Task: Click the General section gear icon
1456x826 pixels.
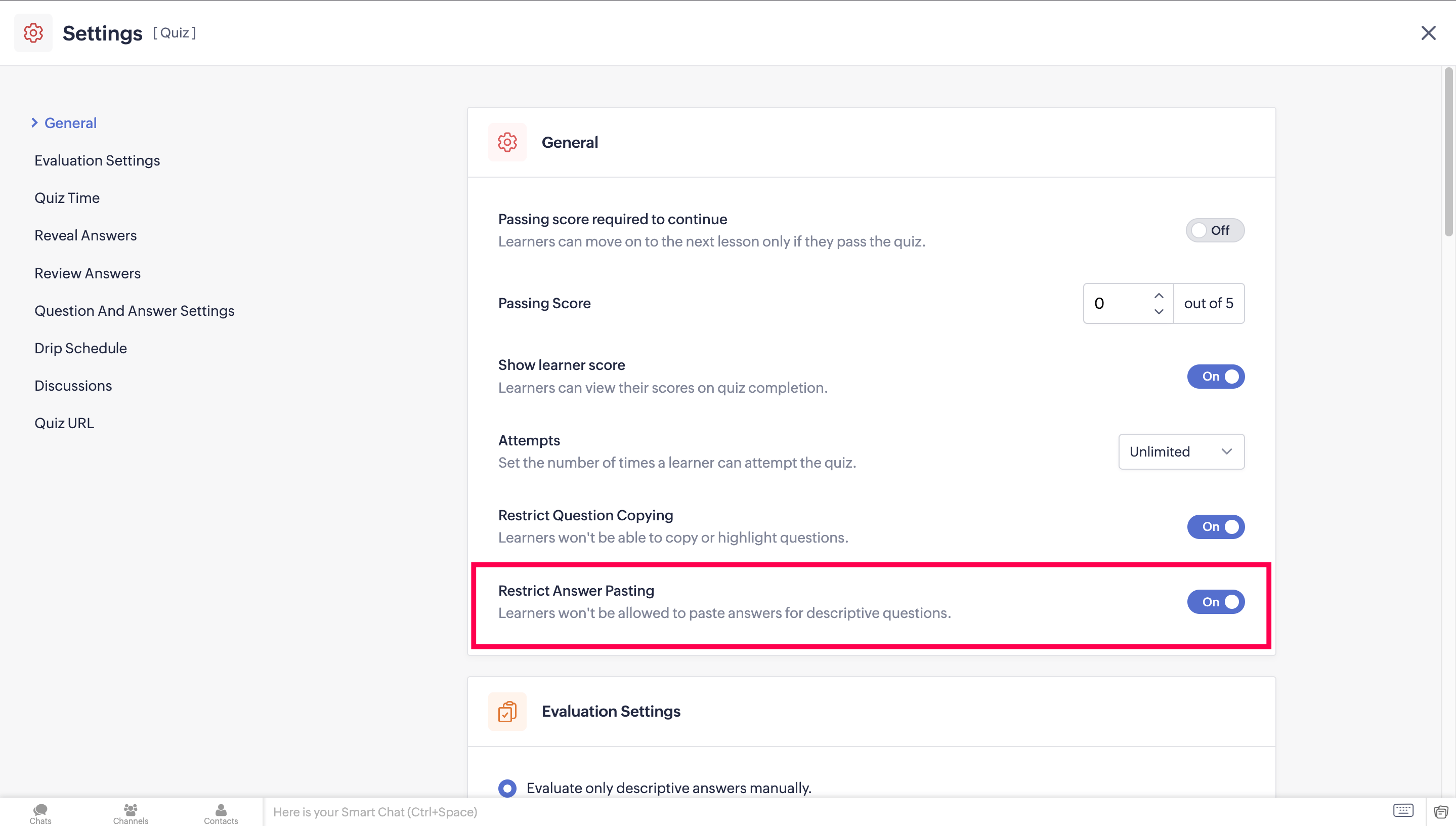Action: (507, 142)
